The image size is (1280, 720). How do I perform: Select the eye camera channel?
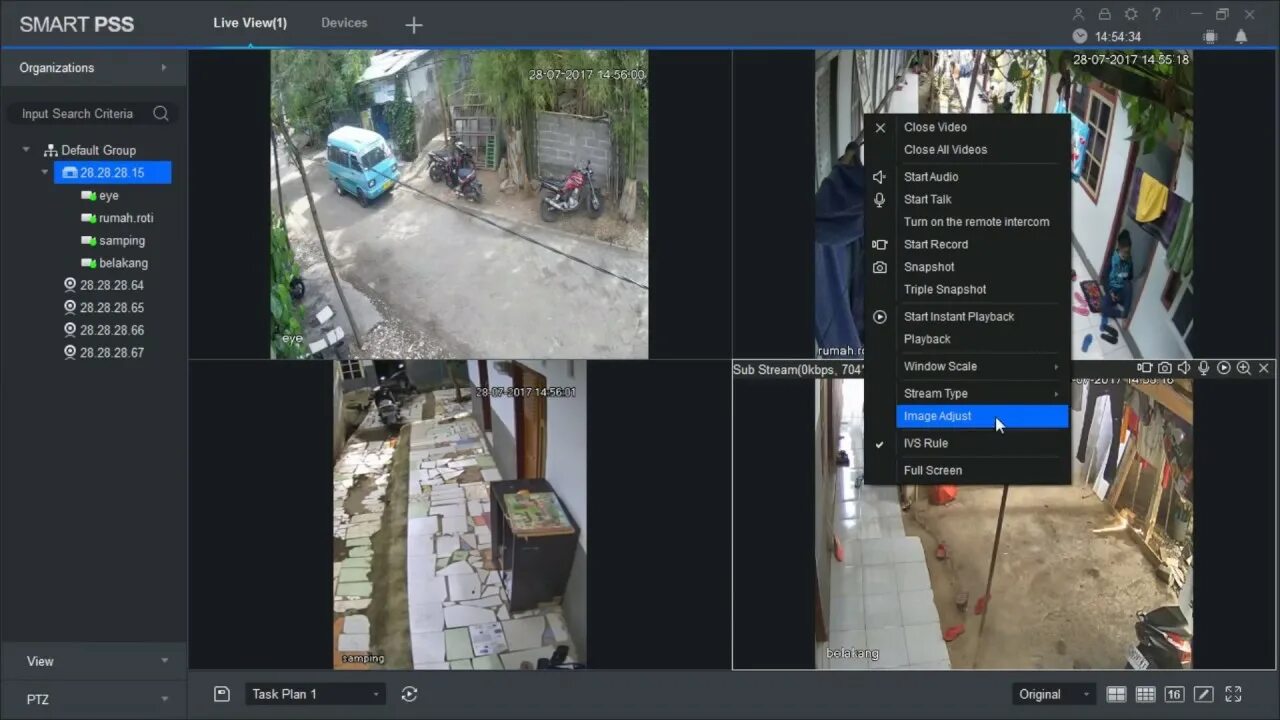(x=109, y=196)
